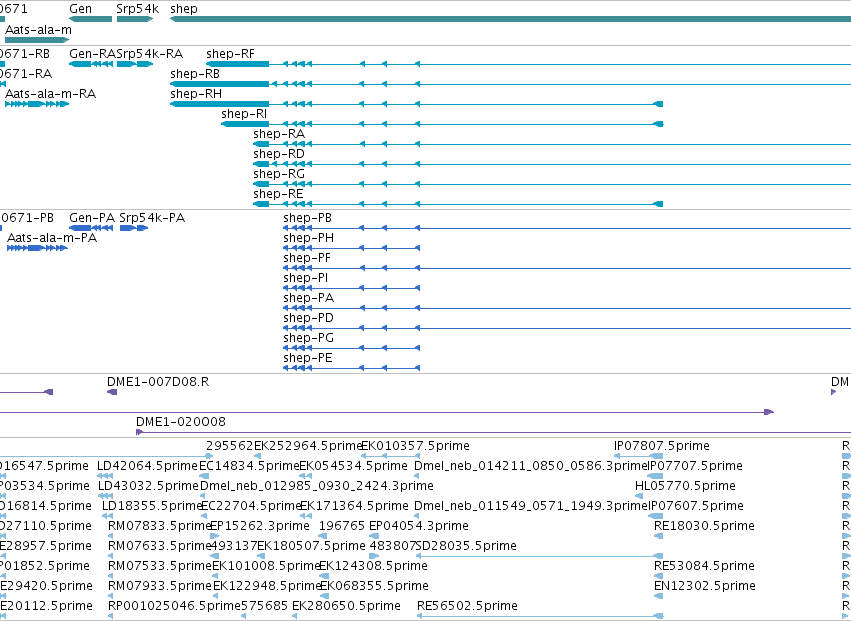851x621 pixels.
Task: Click transcript label shep-RA
Action: tap(279, 134)
